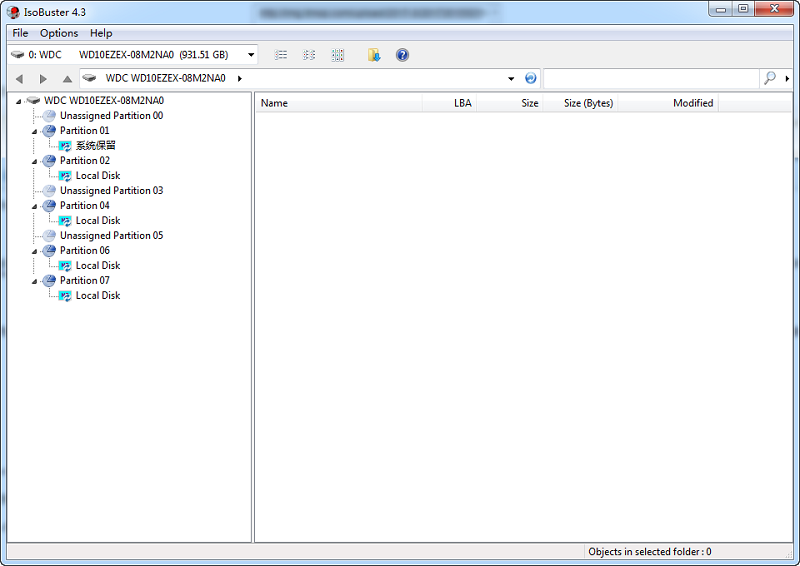The height and width of the screenshot is (566, 800).
Task: Select the 系统保留 volume
Action: click(x=95, y=146)
